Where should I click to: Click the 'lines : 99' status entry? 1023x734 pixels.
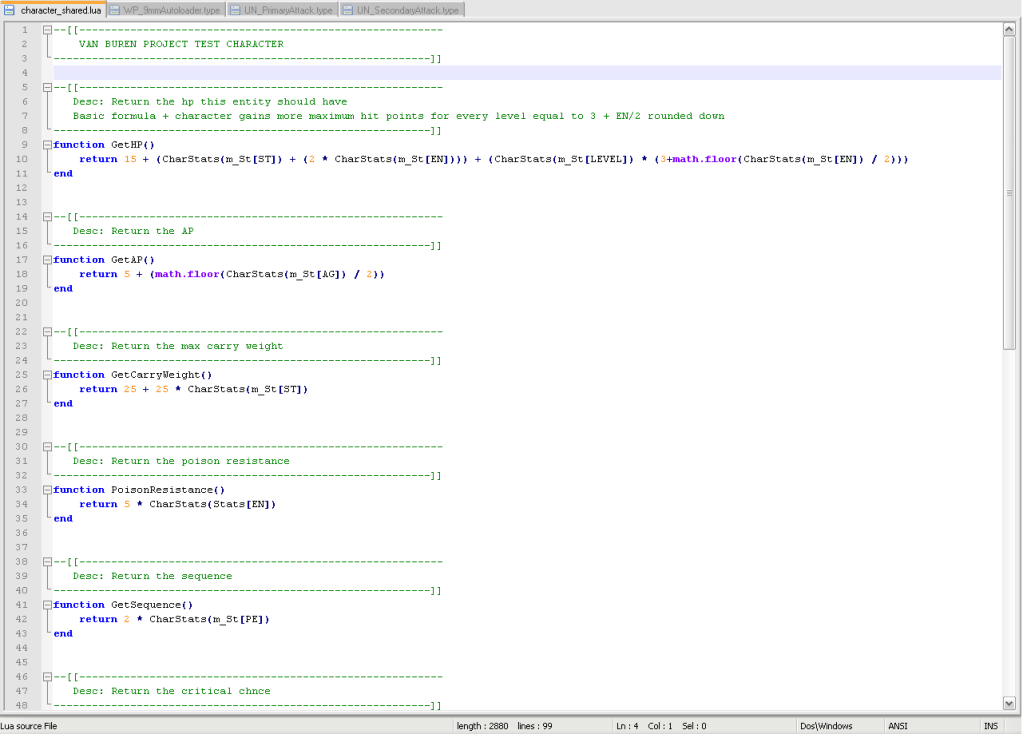[x=534, y=726]
